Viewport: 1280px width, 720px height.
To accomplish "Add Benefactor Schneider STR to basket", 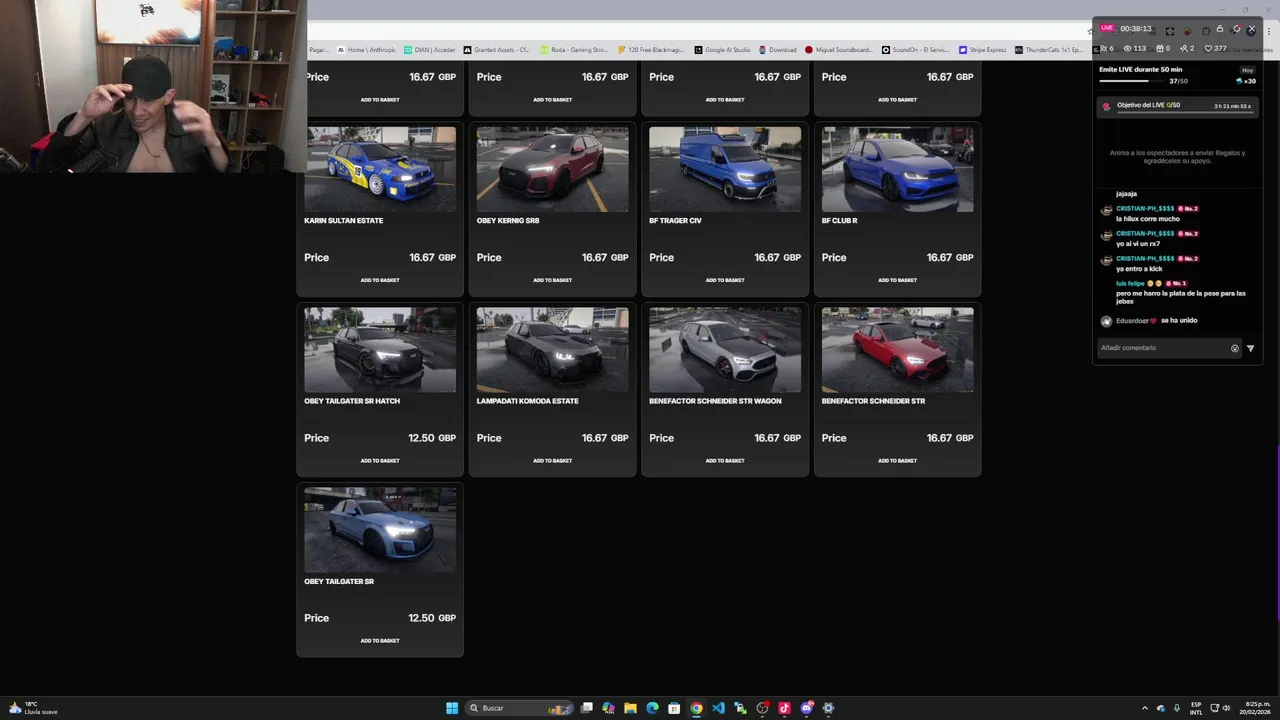I will click(897, 461).
